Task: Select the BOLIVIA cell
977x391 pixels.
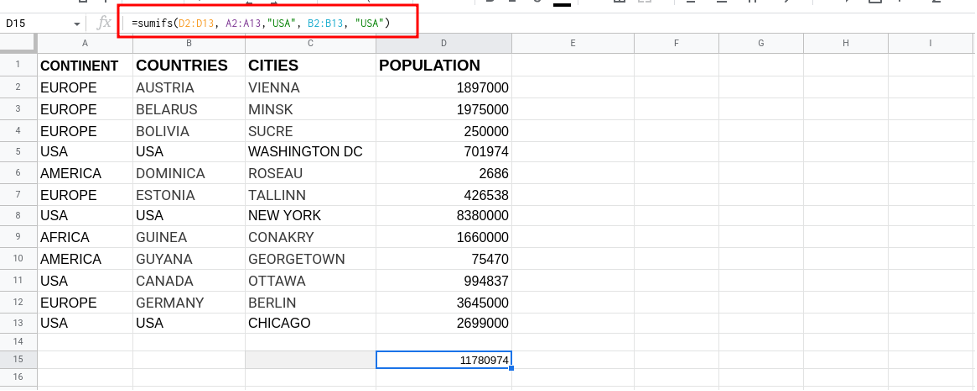Action: pyautogui.click(x=189, y=131)
